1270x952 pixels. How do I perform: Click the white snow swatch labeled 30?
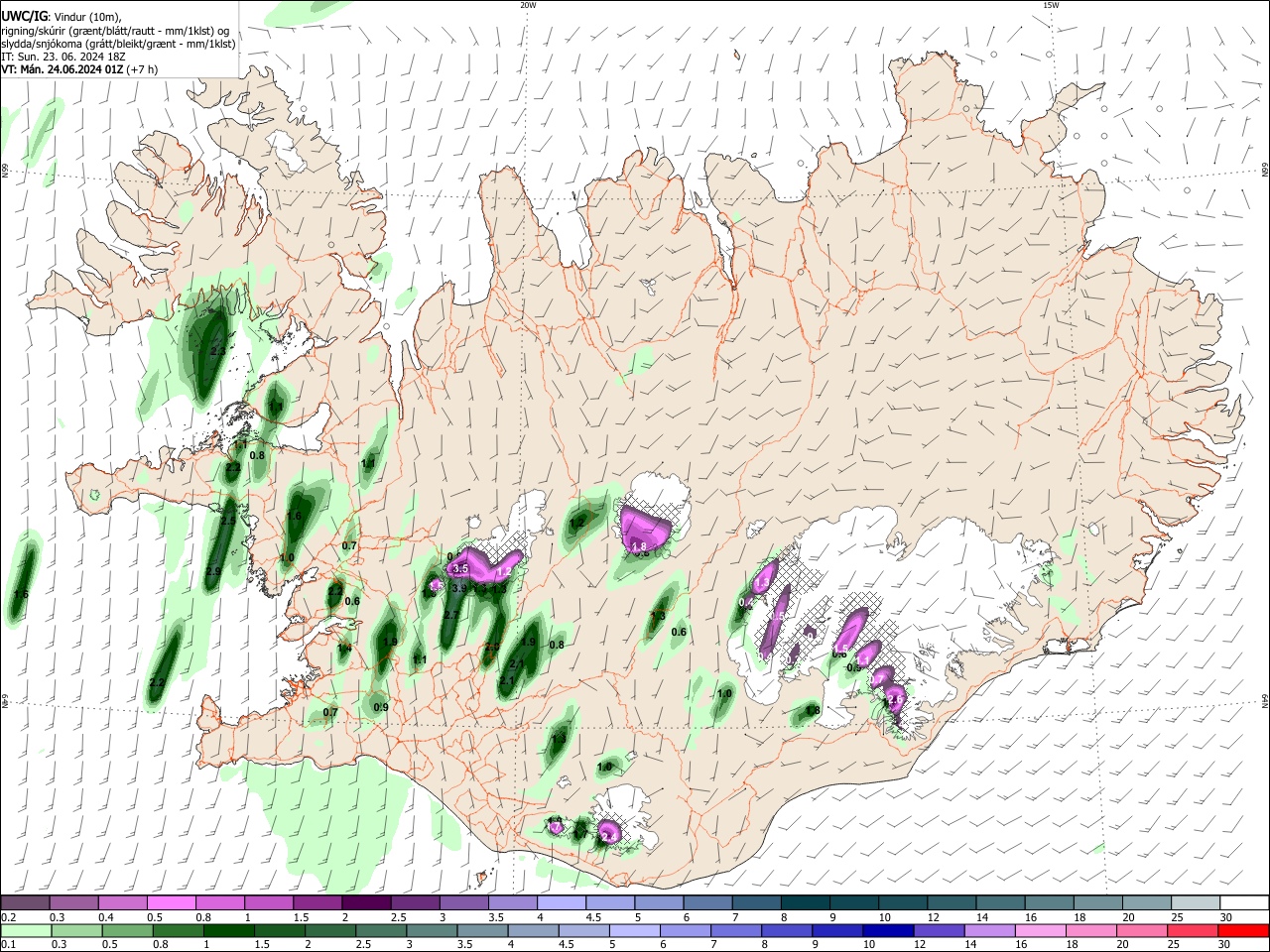1245,903
